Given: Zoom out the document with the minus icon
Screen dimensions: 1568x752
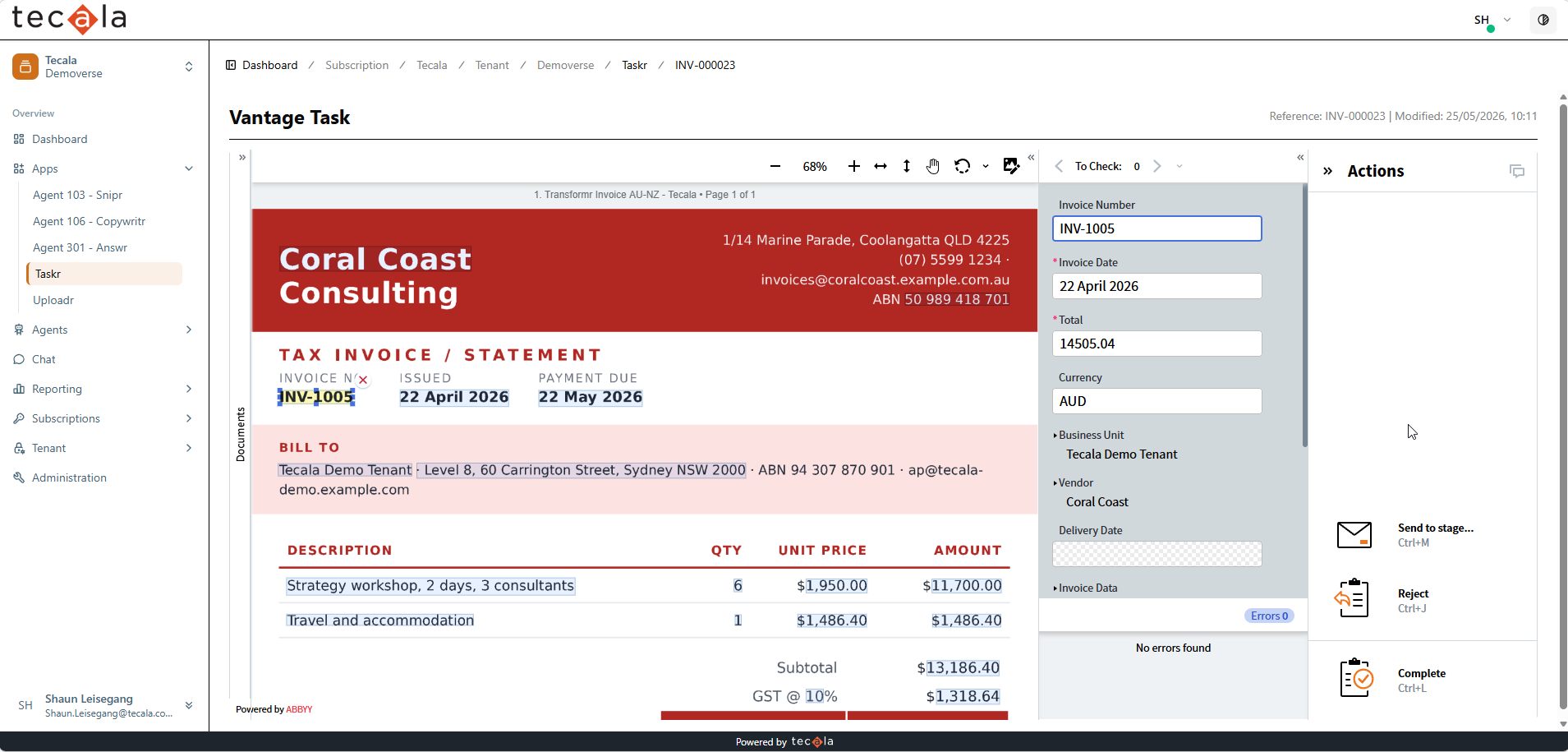Looking at the screenshot, I should (x=775, y=167).
